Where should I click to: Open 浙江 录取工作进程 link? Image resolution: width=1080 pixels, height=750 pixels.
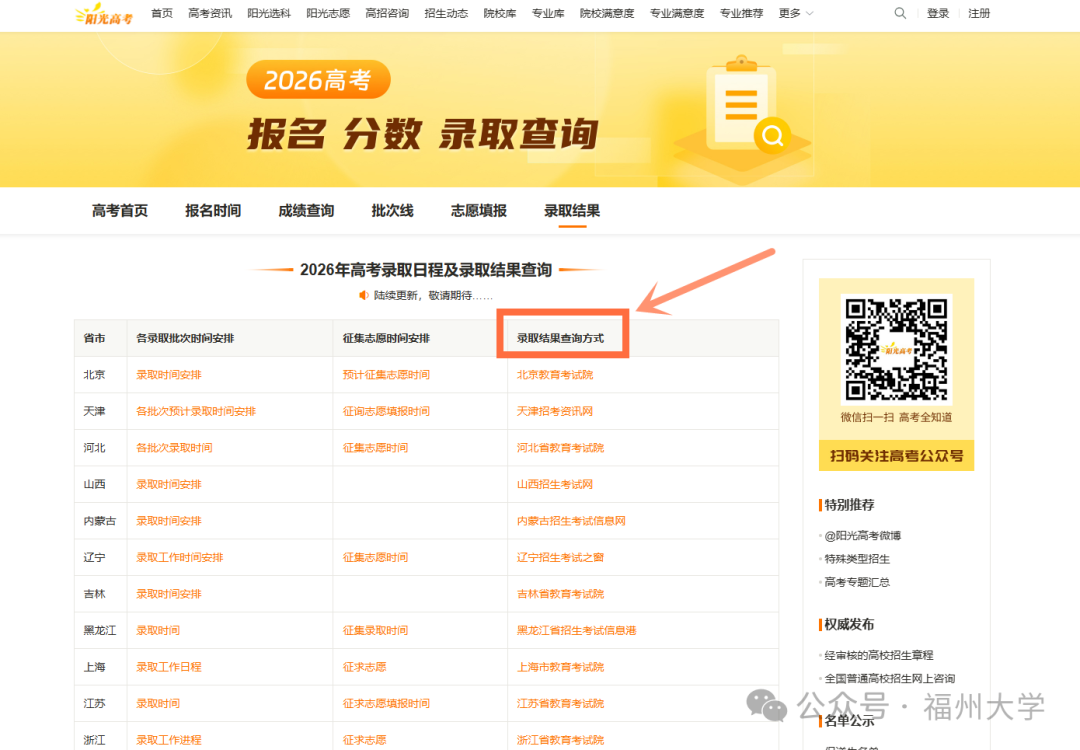tap(169, 740)
